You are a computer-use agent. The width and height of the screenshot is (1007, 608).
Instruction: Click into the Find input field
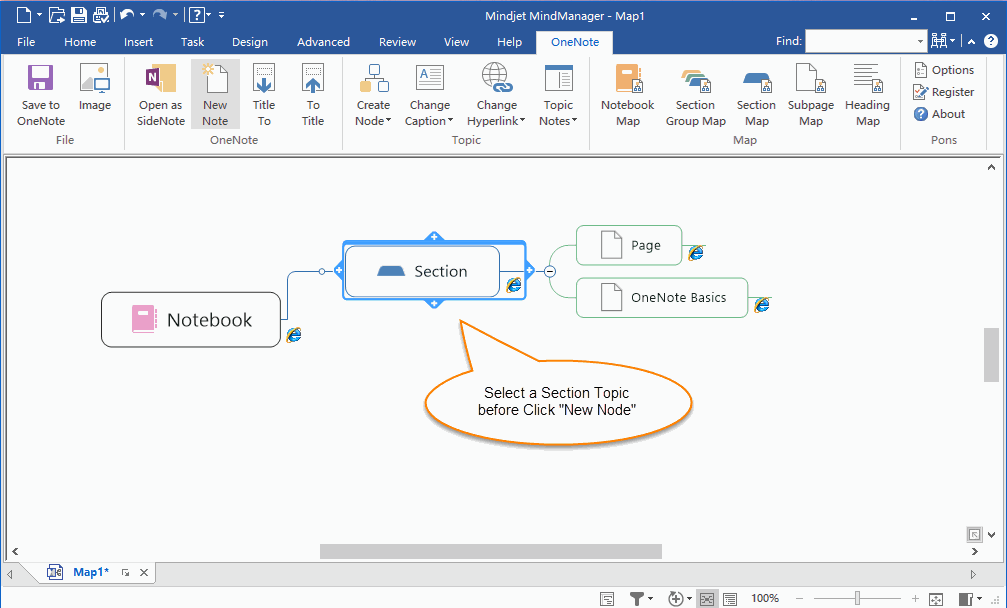(x=860, y=42)
